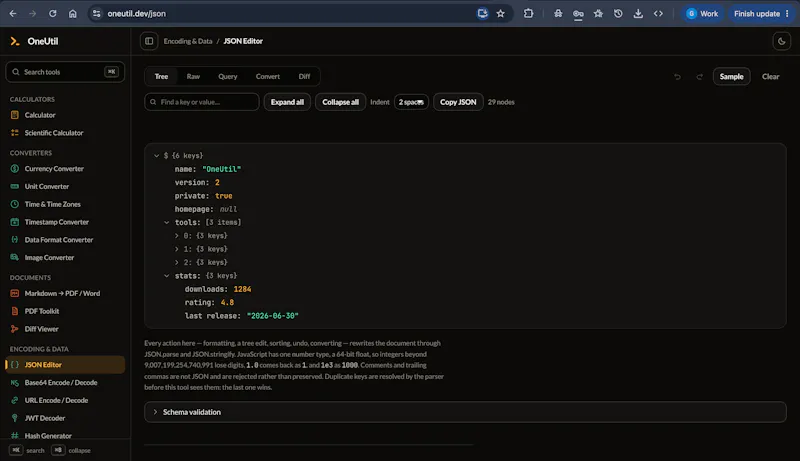The height and width of the screenshot is (461, 800).
Task: Open Time & Time Zones tool
Action: (65, 204)
